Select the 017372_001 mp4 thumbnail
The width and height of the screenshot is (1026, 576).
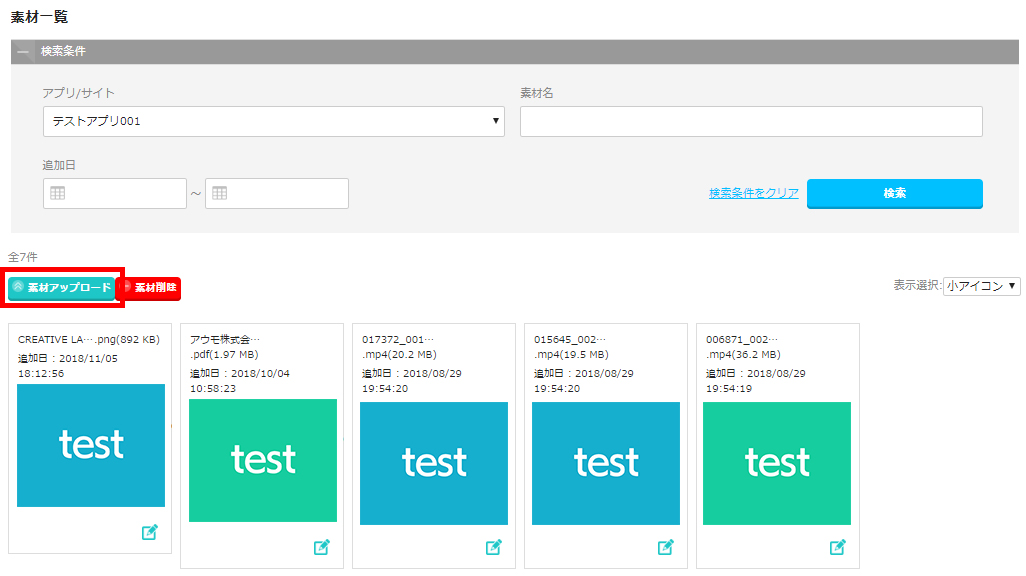pos(434,463)
